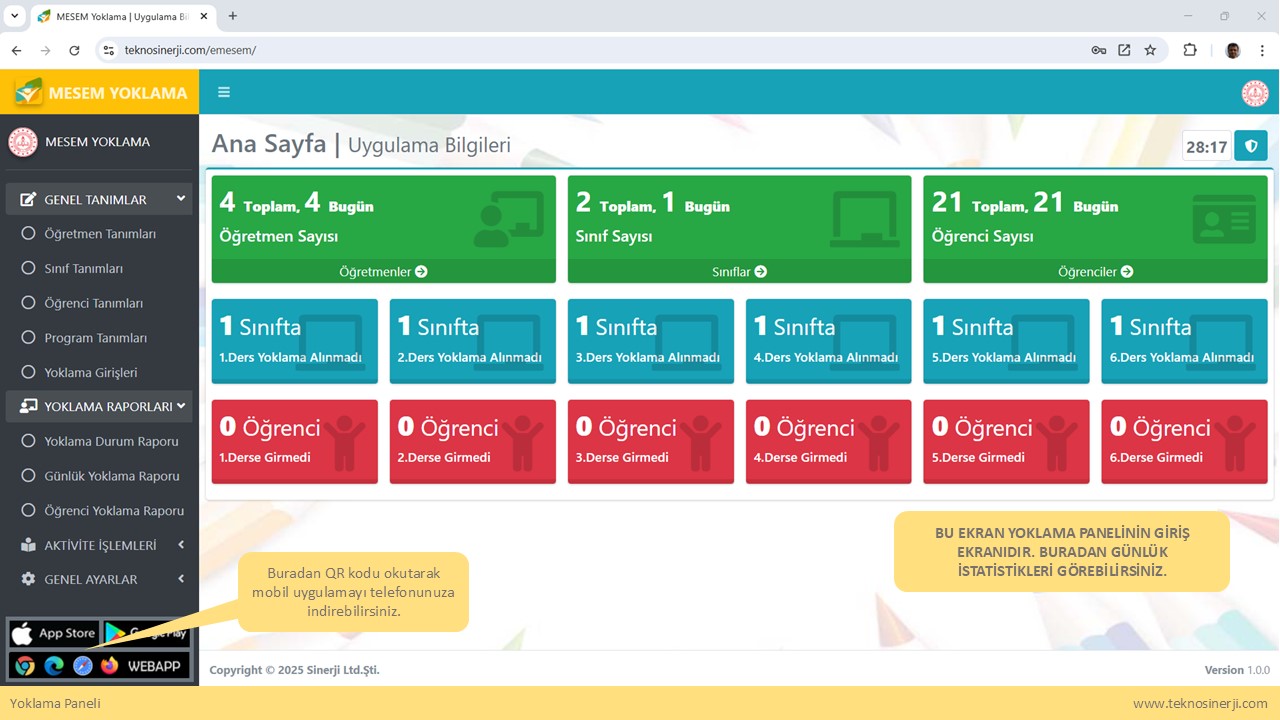This screenshot has height=720, width=1280.
Task: Open the browser extensions puzzle icon
Action: tap(1190, 50)
